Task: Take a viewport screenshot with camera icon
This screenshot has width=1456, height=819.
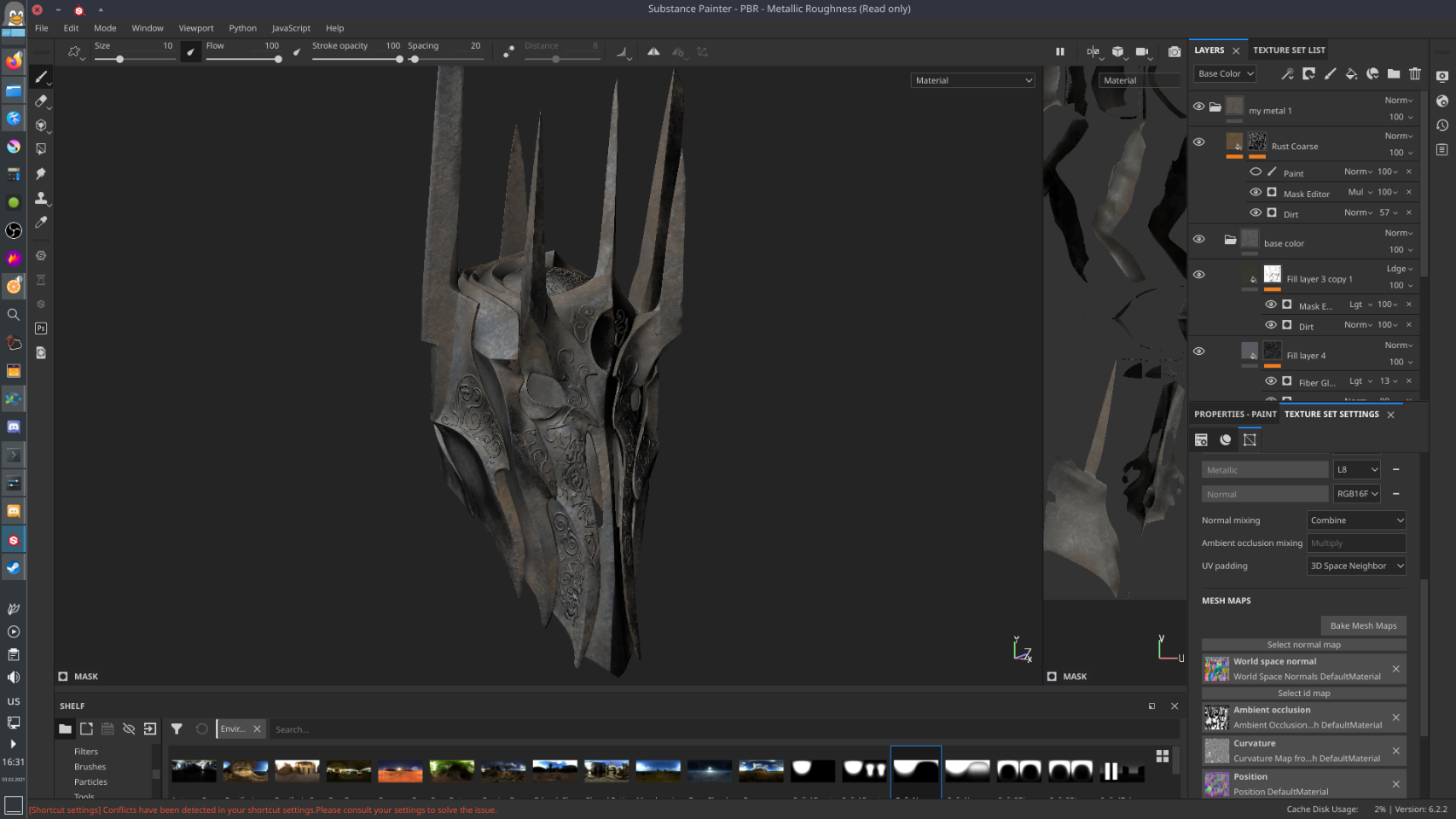Action: coord(1175,52)
